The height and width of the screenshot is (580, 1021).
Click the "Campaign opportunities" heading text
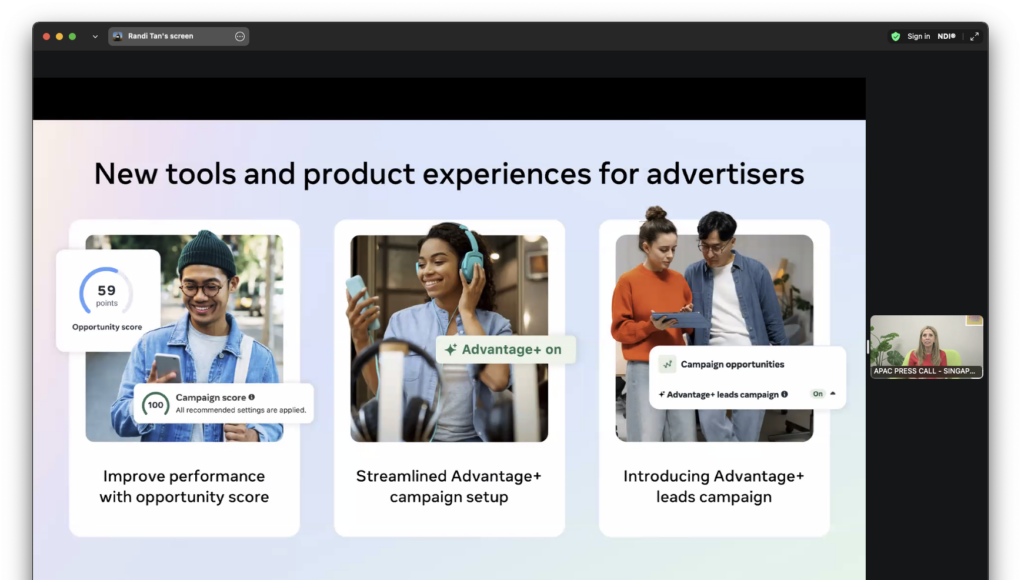(x=732, y=365)
